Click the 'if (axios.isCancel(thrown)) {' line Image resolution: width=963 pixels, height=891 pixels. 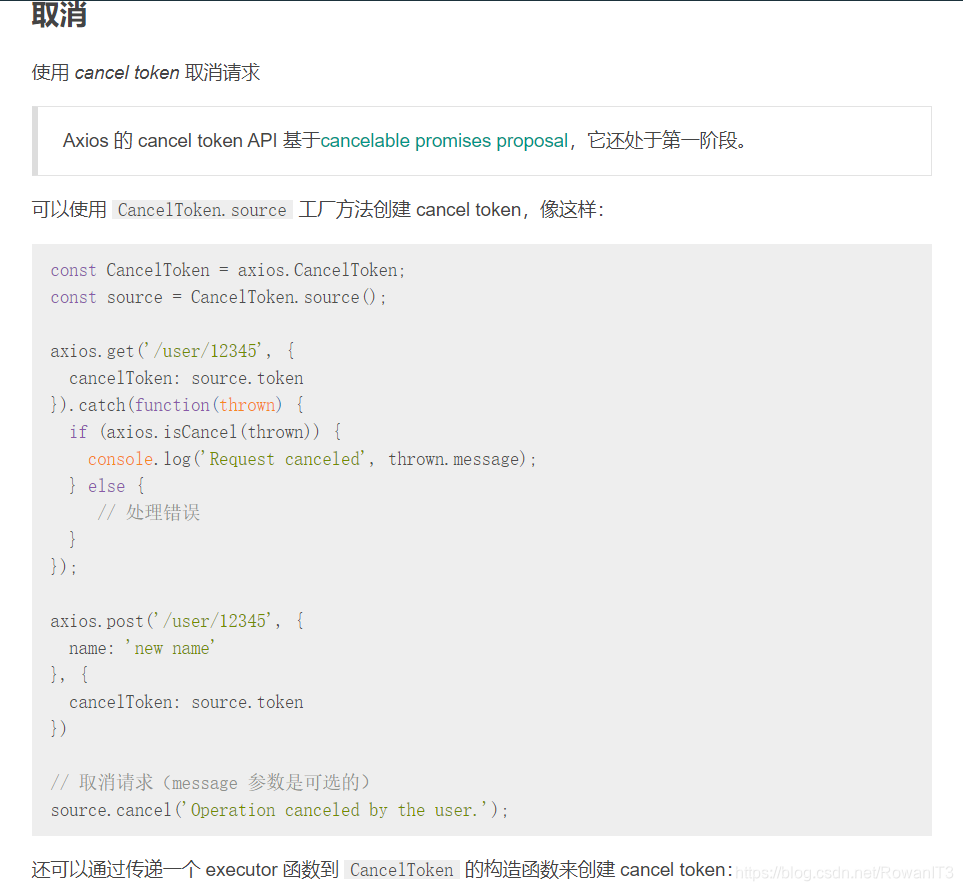click(x=205, y=432)
